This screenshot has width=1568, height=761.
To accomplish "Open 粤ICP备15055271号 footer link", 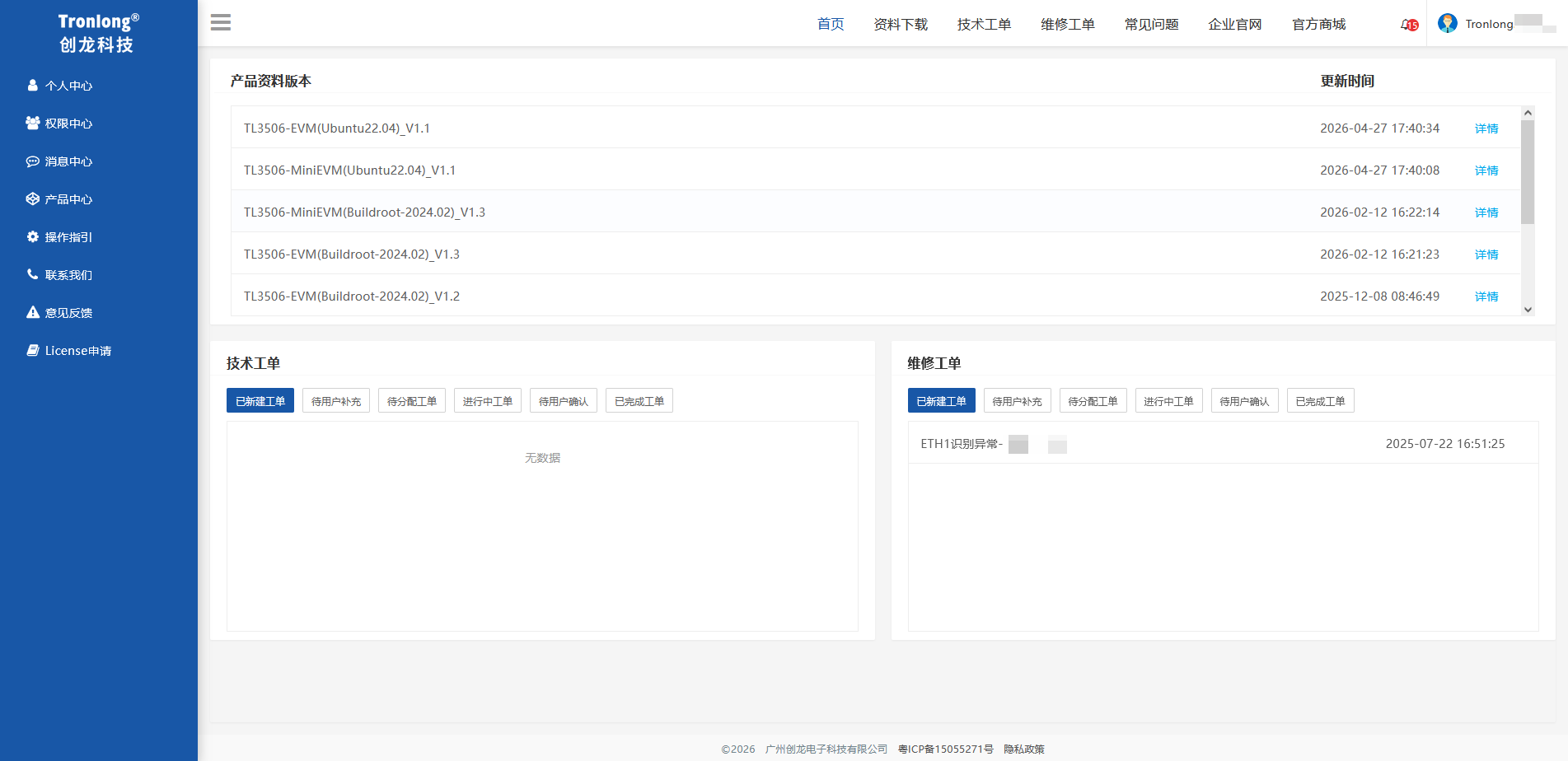I will point(946,749).
